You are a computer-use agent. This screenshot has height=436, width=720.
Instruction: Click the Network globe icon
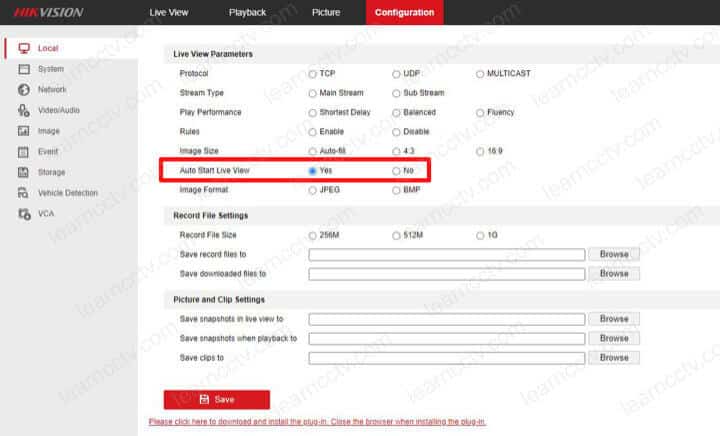coord(24,90)
